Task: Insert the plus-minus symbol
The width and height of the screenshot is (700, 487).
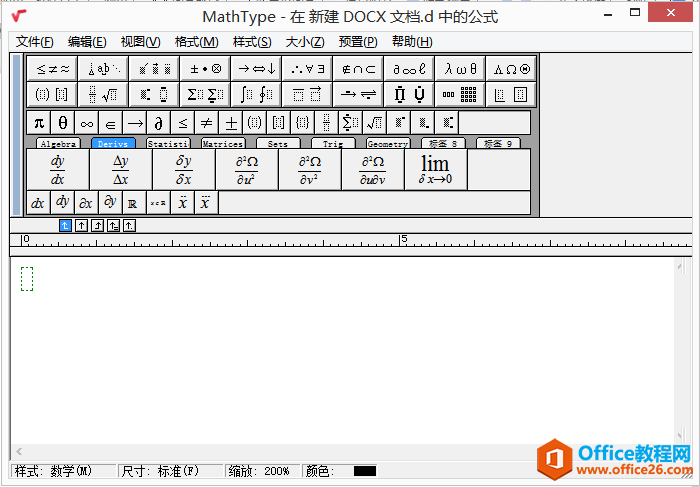Action: pos(231,122)
